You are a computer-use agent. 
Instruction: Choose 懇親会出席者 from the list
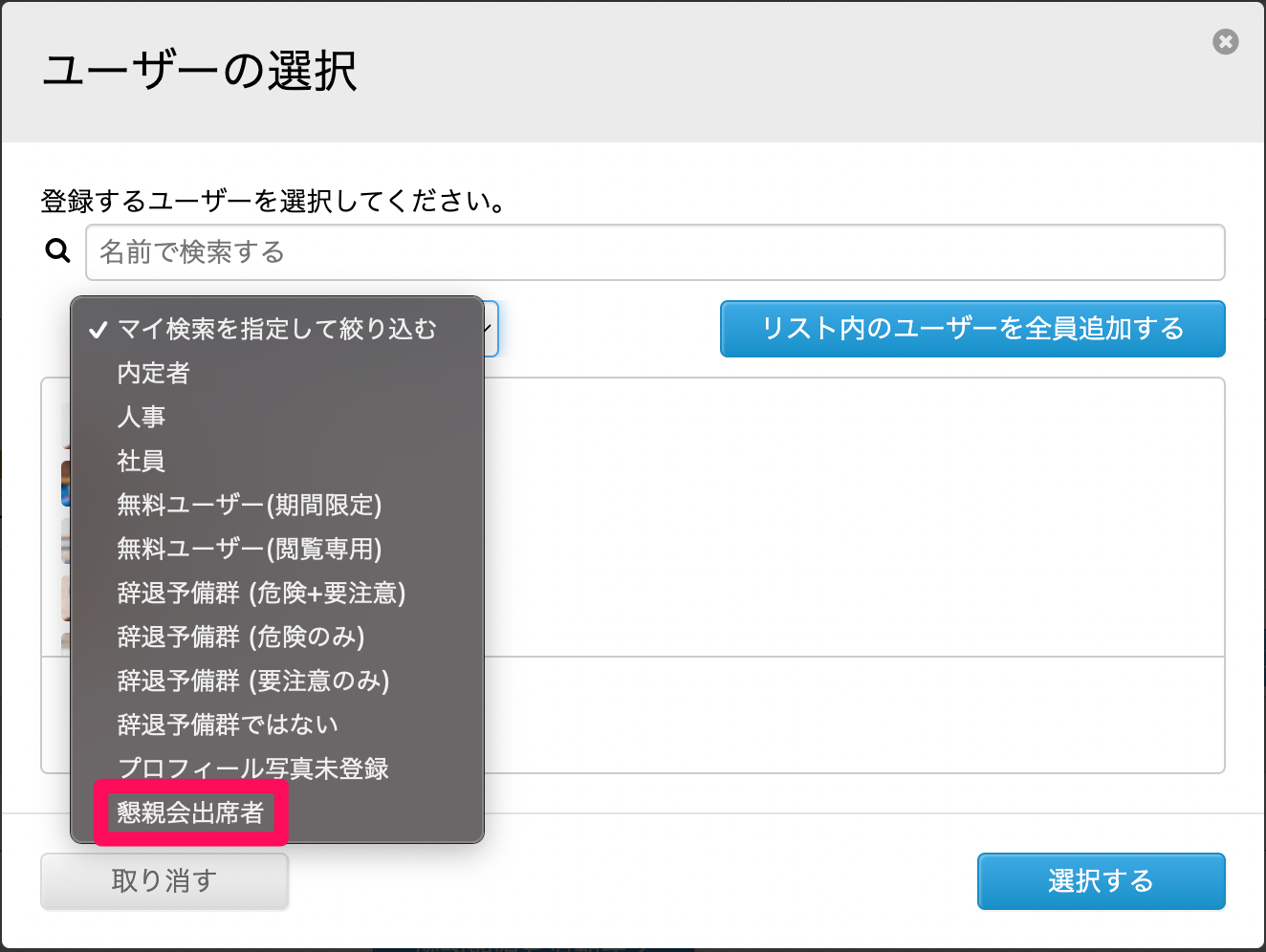coord(277,812)
